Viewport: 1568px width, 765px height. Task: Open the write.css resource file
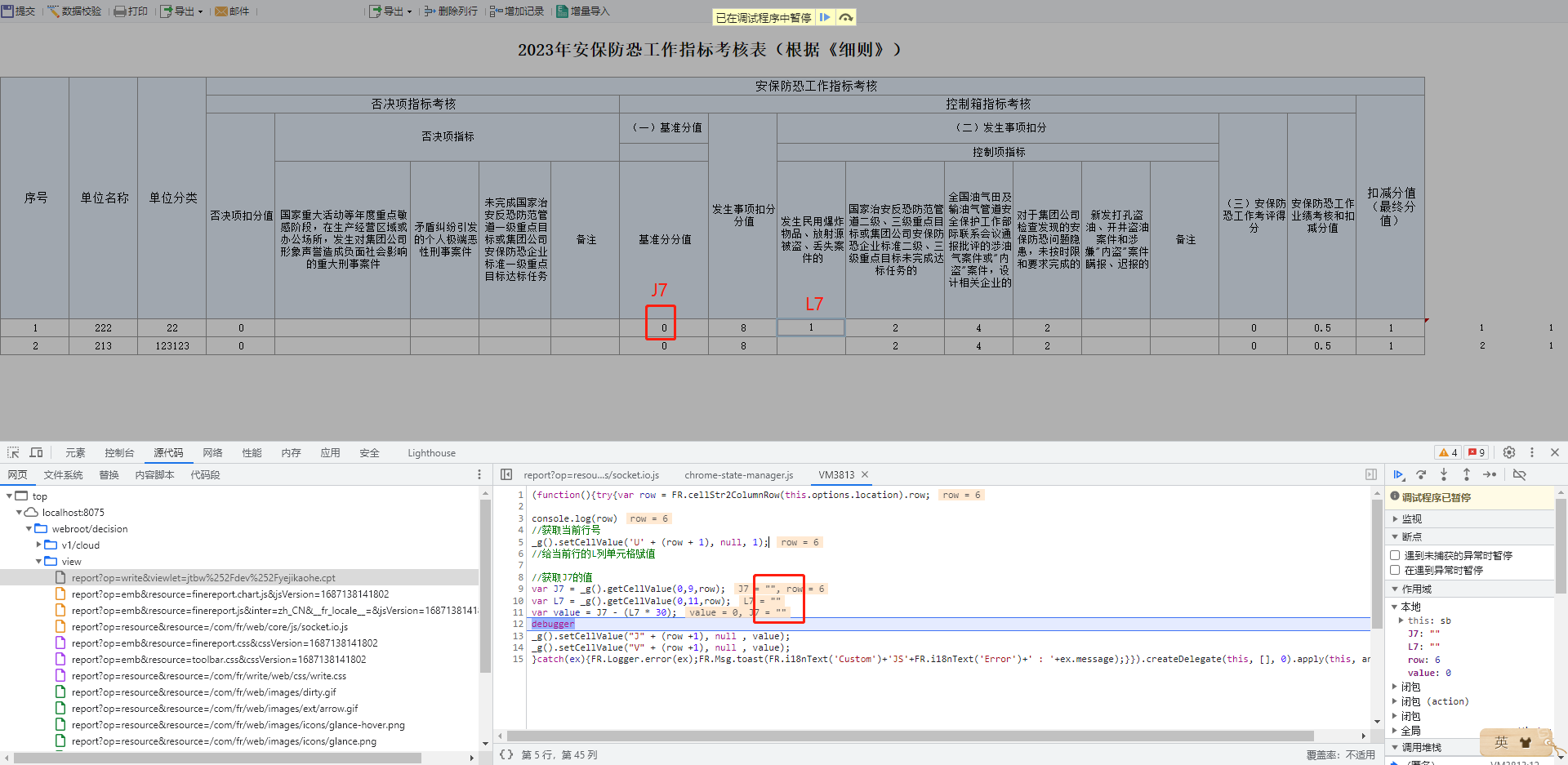click(x=209, y=675)
